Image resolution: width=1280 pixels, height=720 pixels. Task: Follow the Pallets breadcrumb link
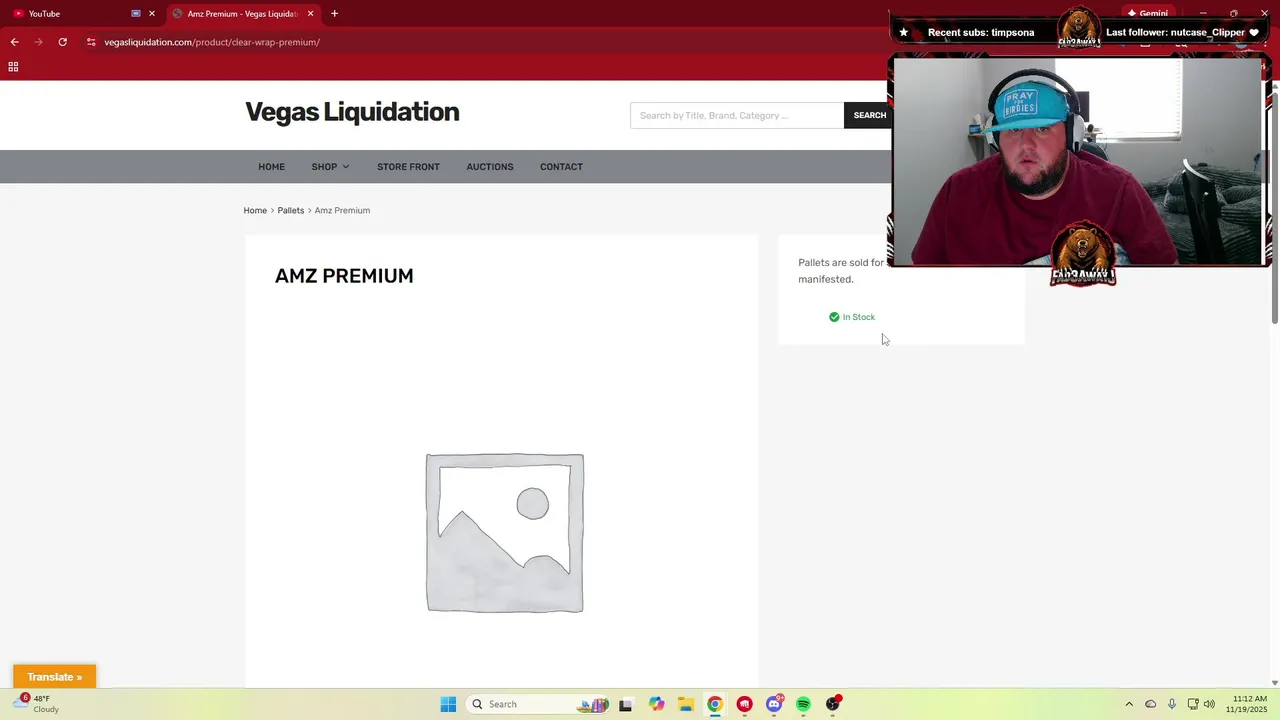pyautogui.click(x=291, y=210)
